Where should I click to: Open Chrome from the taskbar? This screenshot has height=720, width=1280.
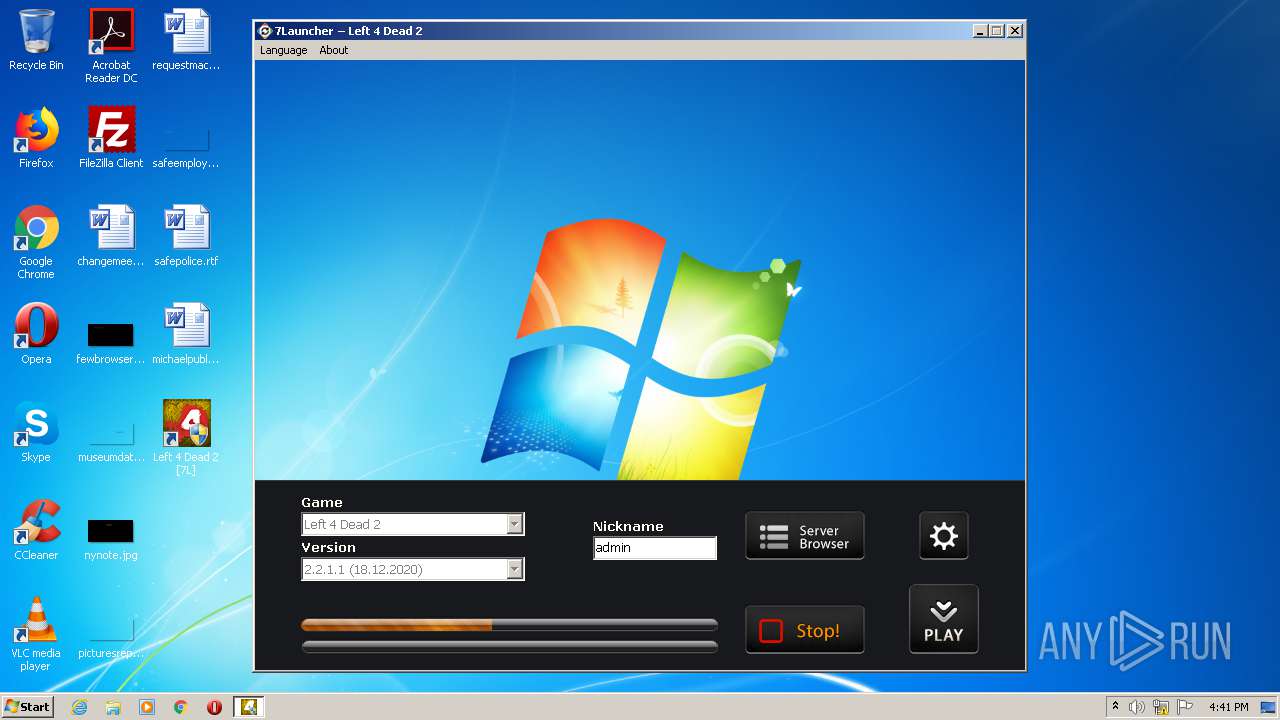[x=181, y=707]
